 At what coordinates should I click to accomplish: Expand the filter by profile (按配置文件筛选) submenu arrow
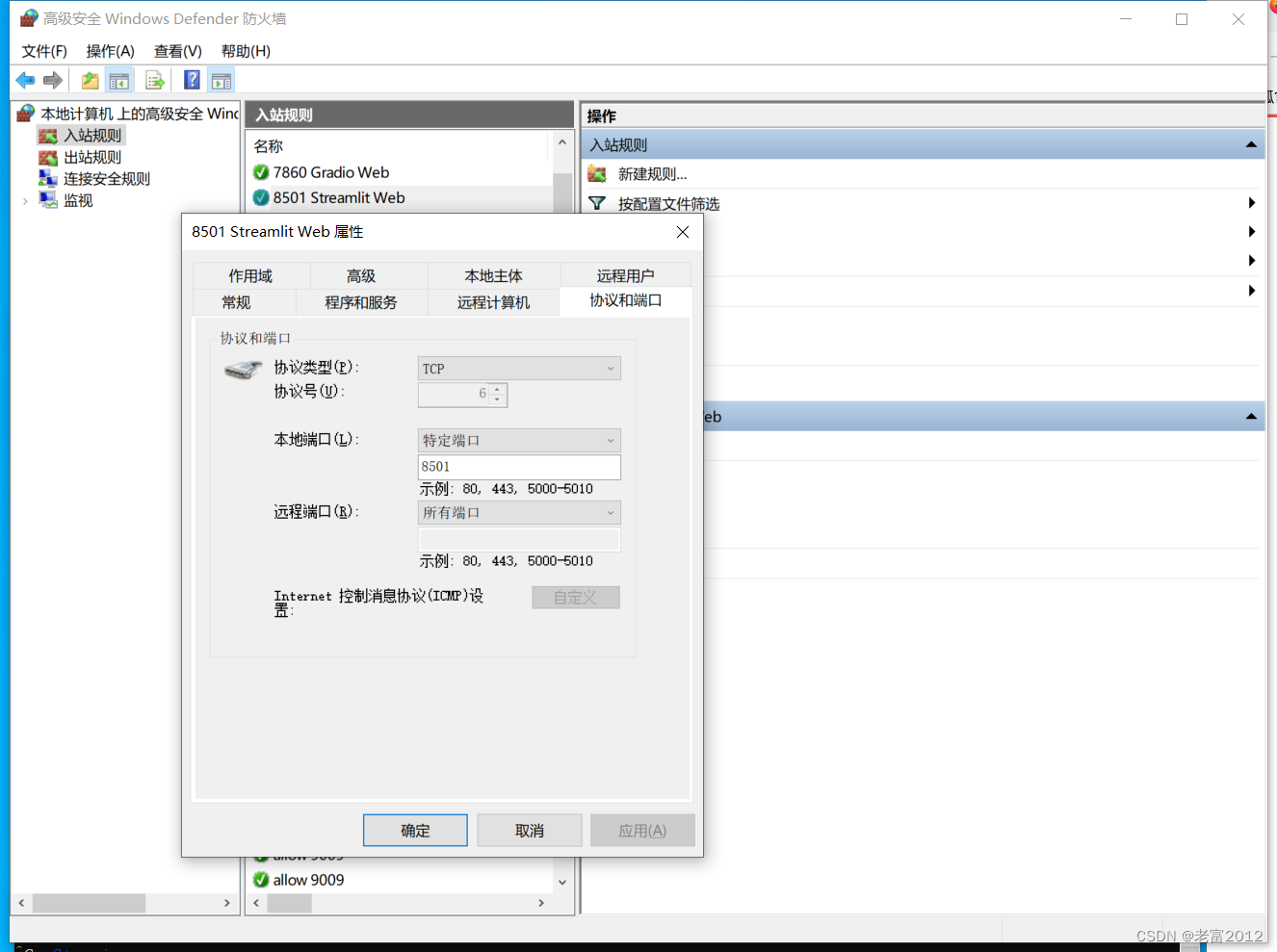coord(1252,202)
